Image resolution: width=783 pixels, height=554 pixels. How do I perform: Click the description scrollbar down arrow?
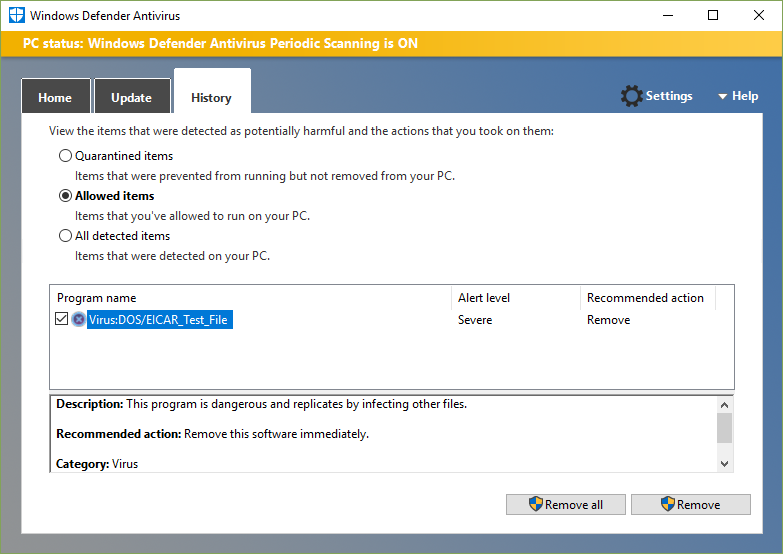pyautogui.click(x=725, y=464)
